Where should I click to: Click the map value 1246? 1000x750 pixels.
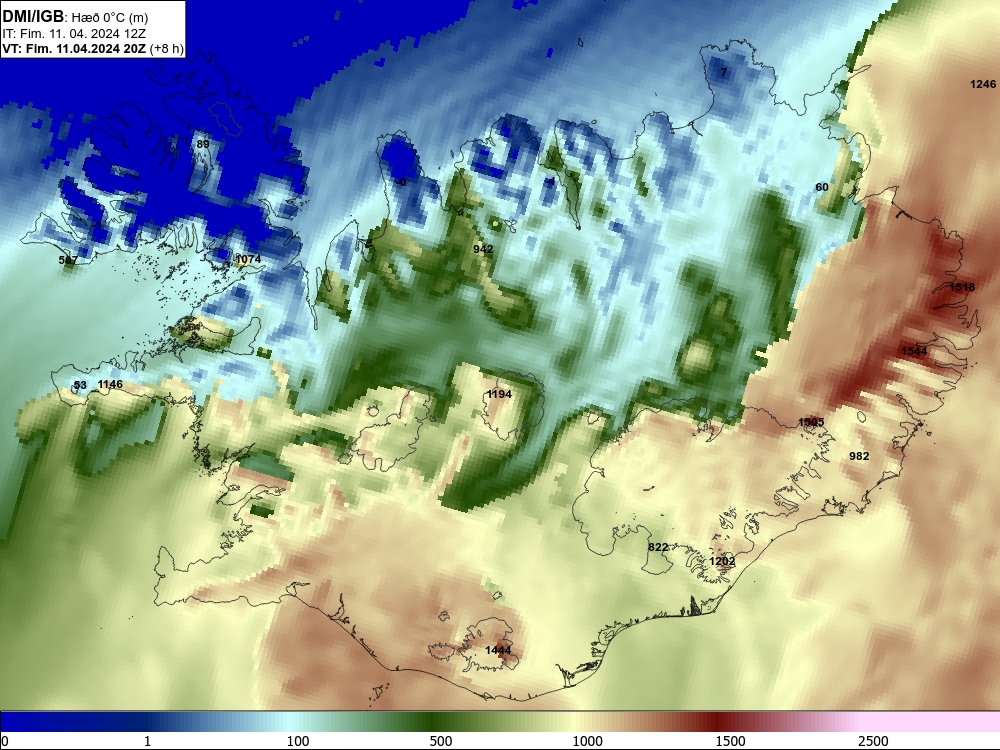click(x=983, y=84)
